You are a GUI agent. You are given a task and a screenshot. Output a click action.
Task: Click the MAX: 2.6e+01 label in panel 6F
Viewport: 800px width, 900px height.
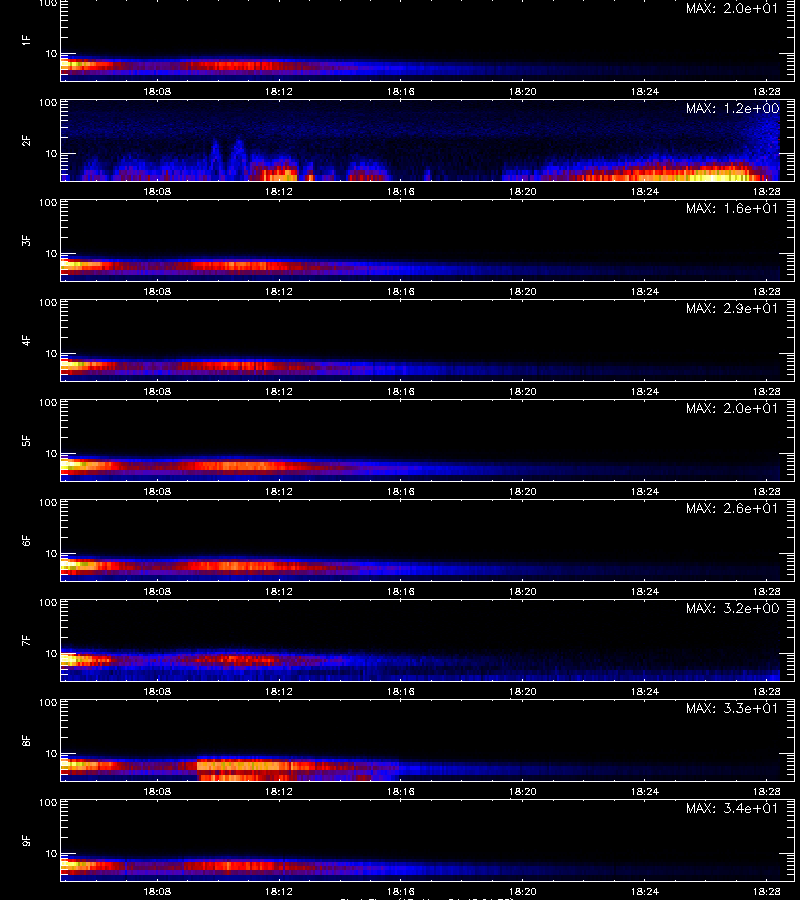[x=732, y=508]
